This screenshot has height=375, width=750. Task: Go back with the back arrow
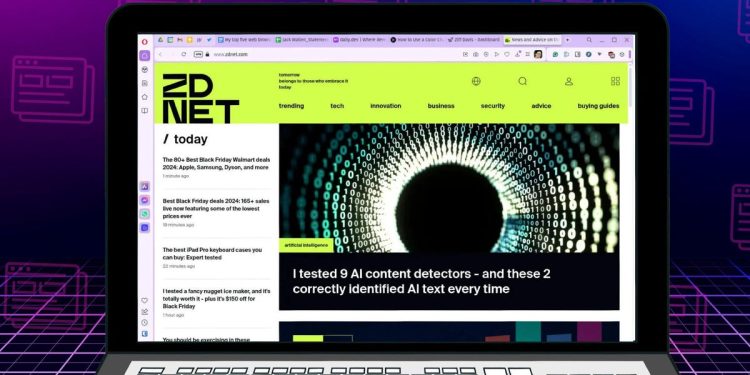click(x=160, y=54)
